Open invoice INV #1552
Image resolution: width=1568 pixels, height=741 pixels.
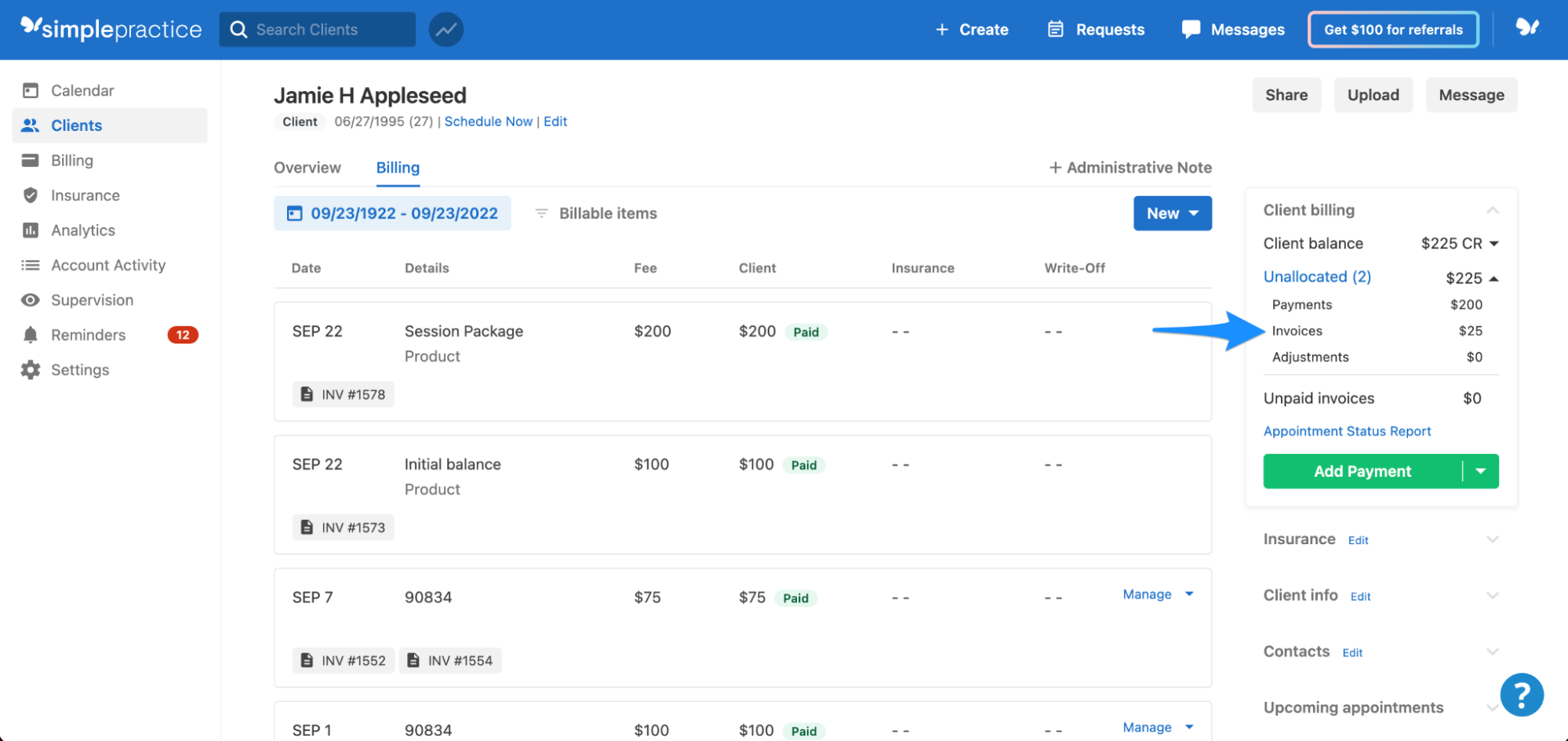pos(344,660)
